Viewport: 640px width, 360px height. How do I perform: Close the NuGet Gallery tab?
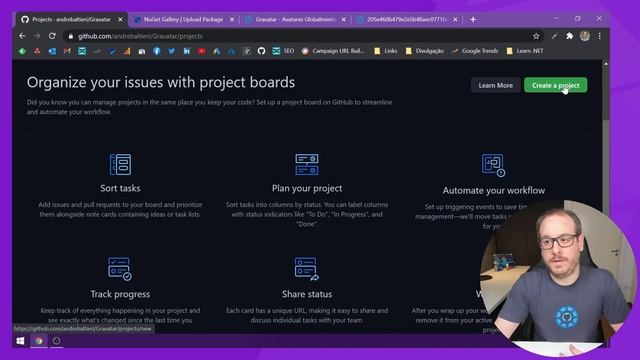coord(232,19)
